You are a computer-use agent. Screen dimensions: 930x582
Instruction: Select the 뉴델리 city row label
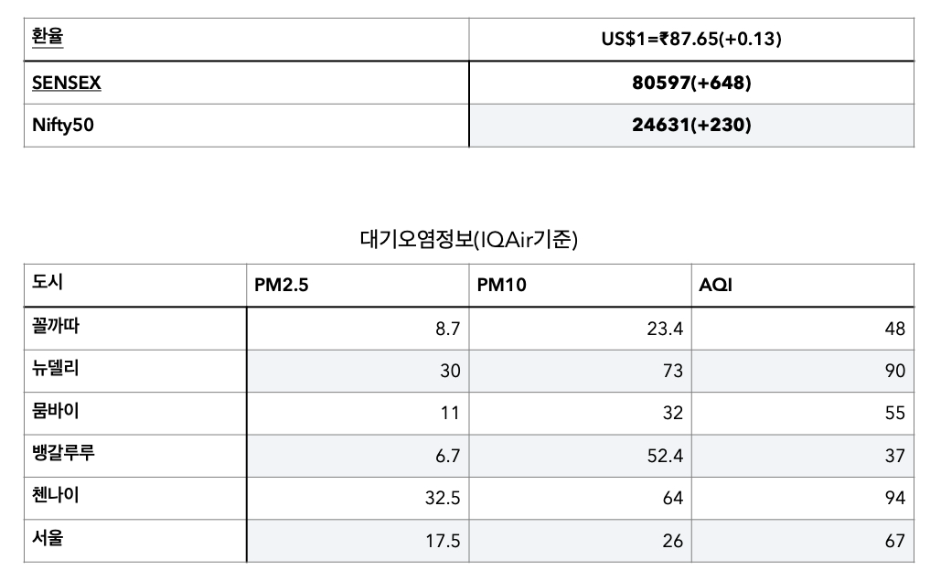point(56,368)
